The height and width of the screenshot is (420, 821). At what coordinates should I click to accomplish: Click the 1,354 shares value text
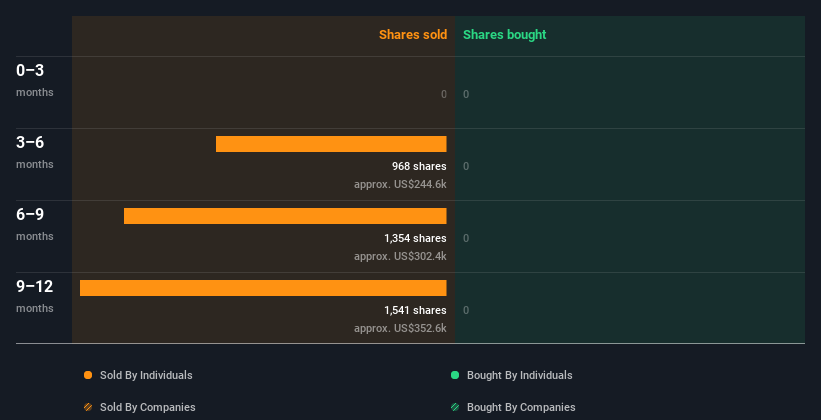(x=415, y=238)
